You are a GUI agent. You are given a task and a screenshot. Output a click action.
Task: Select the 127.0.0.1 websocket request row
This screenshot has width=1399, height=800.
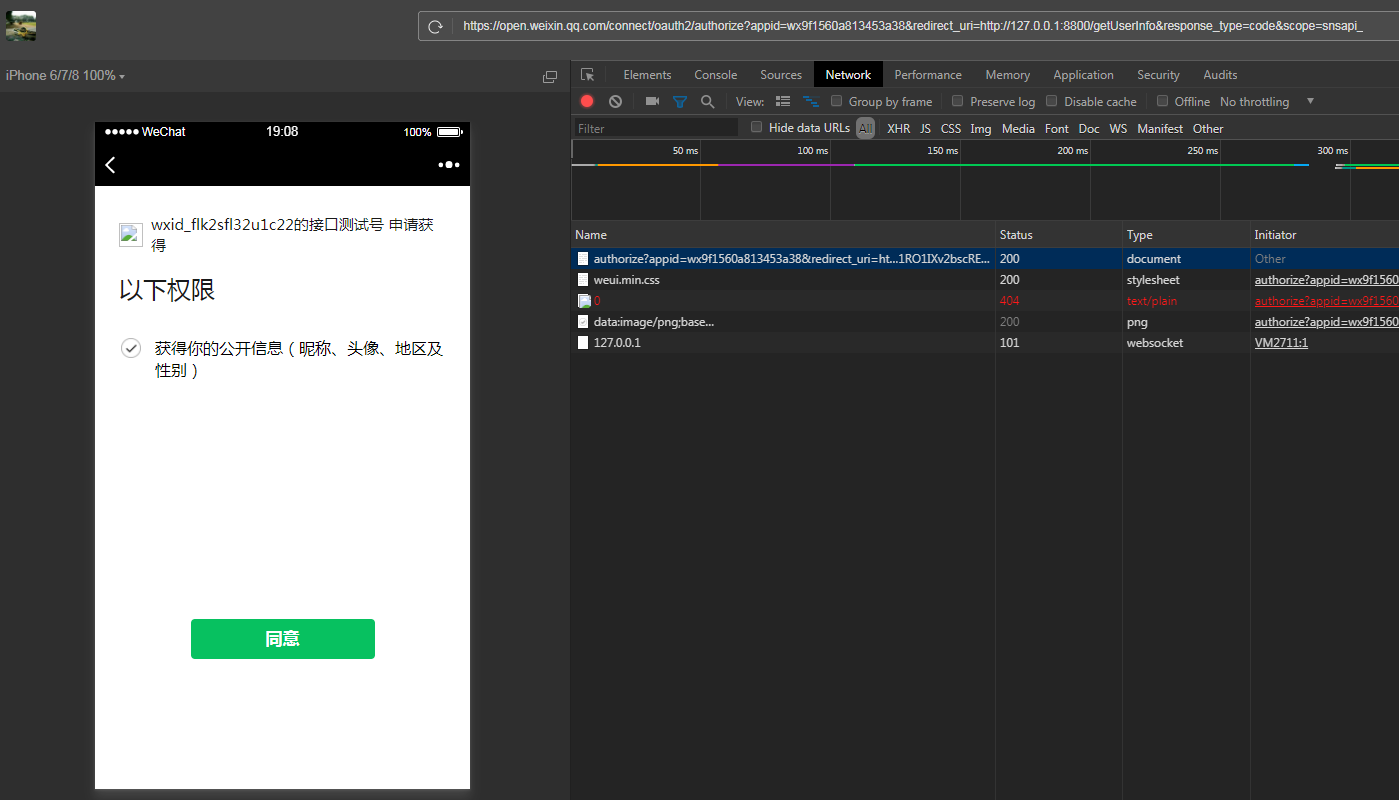pyautogui.click(x=985, y=343)
